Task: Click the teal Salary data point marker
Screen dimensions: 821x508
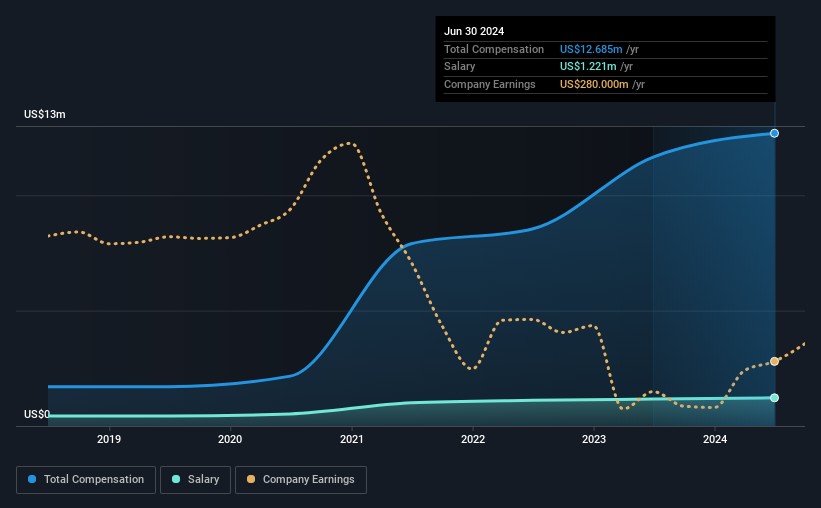Action: (774, 398)
